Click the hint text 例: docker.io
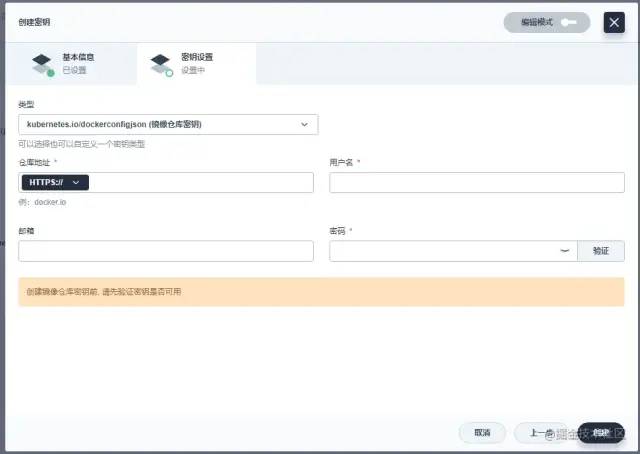 [42, 202]
